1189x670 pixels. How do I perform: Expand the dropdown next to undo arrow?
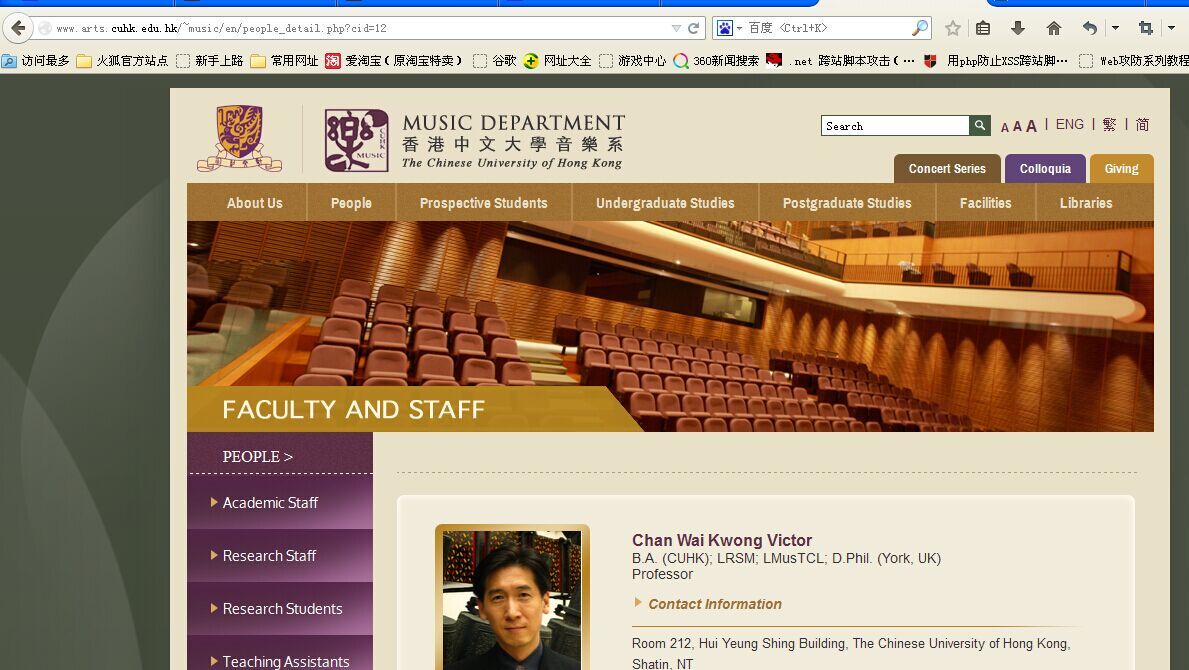[1115, 28]
